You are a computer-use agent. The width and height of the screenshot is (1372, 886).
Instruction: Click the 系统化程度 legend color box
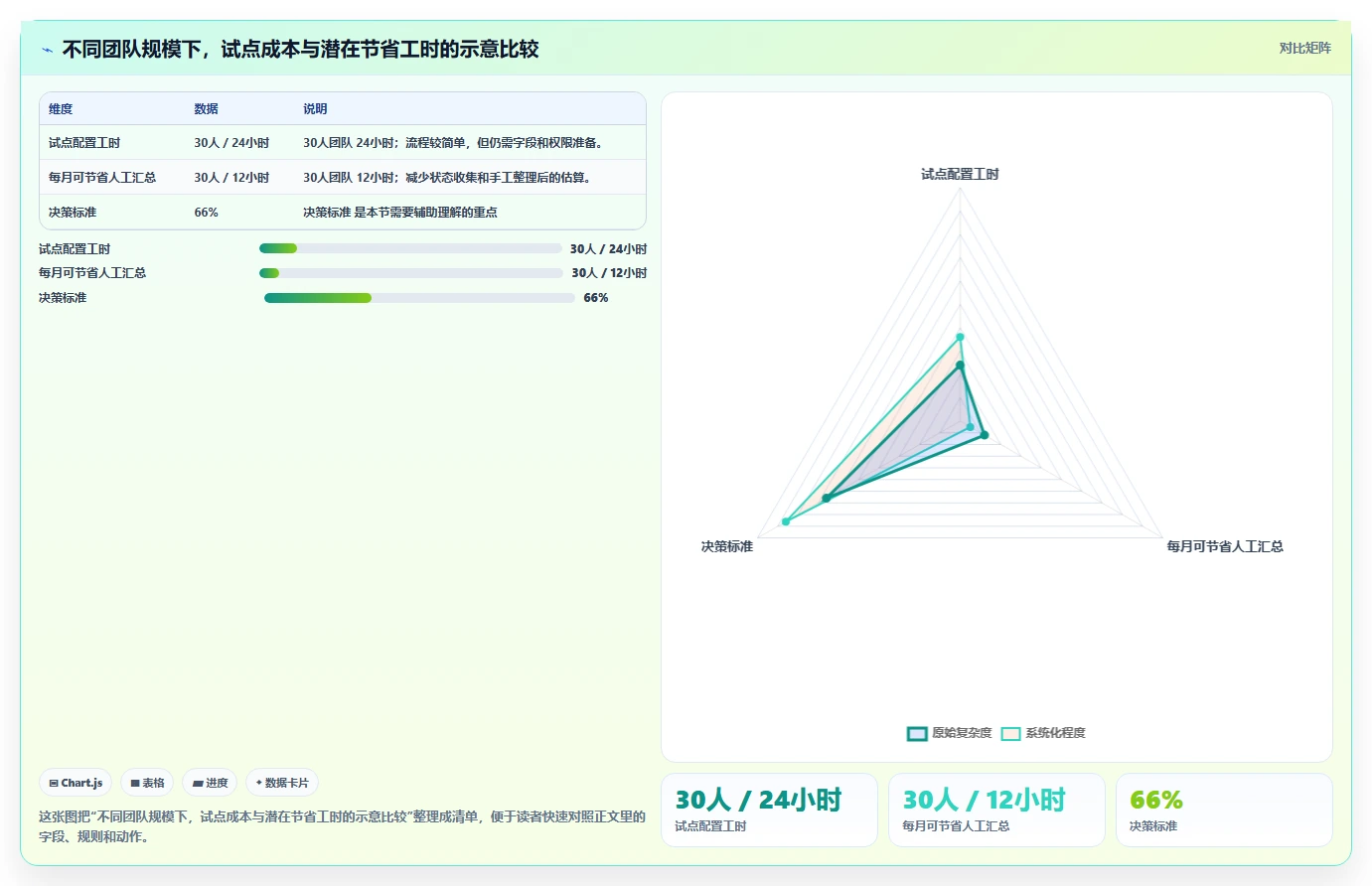[x=1010, y=734]
